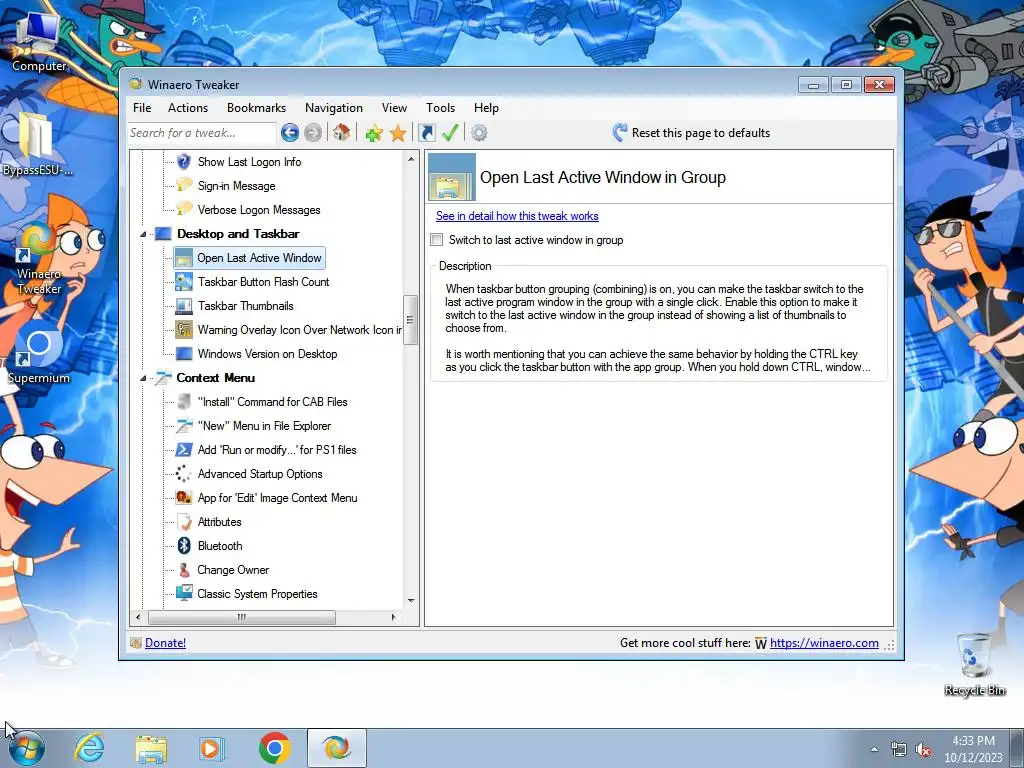Open bookmarks with the yellow star icon
The width and height of the screenshot is (1024, 768).
pos(398,133)
